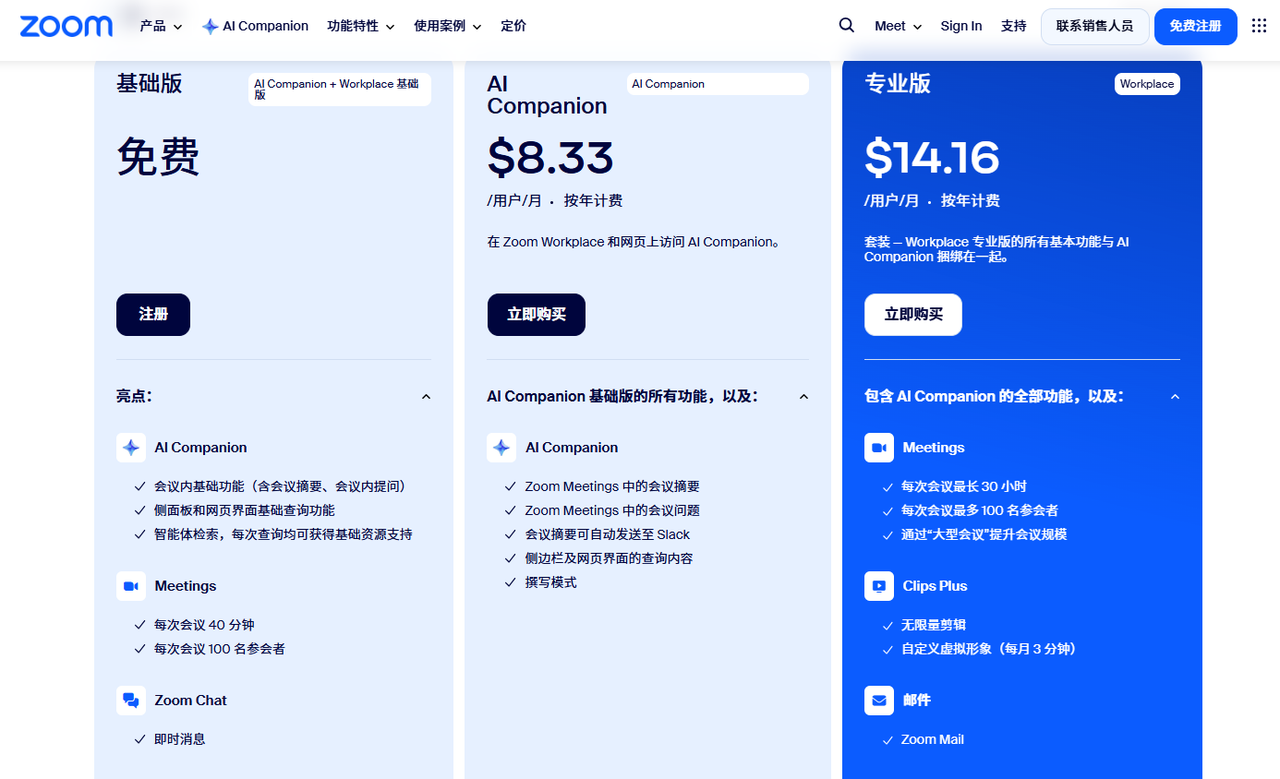
Task: Click 通过“大型会议”提升会议规模
Action: pos(984,535)
